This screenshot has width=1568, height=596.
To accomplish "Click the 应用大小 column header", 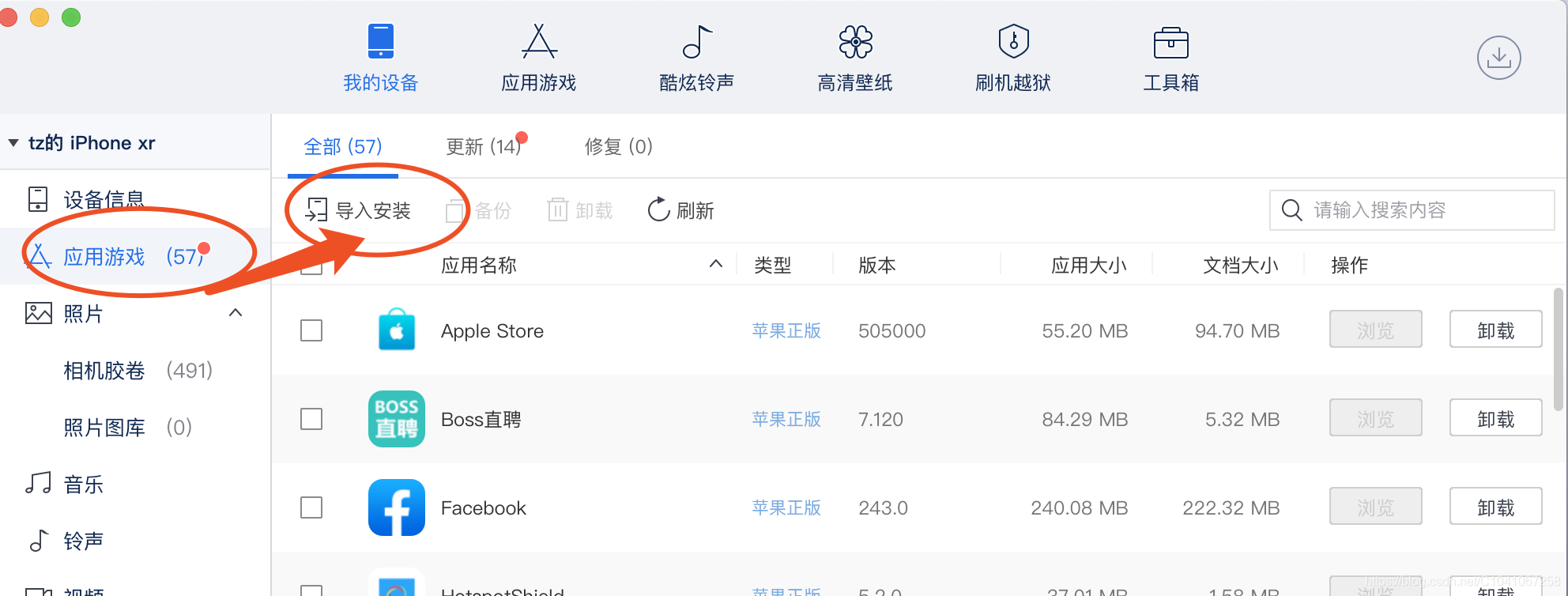I will pos(1089,265).
